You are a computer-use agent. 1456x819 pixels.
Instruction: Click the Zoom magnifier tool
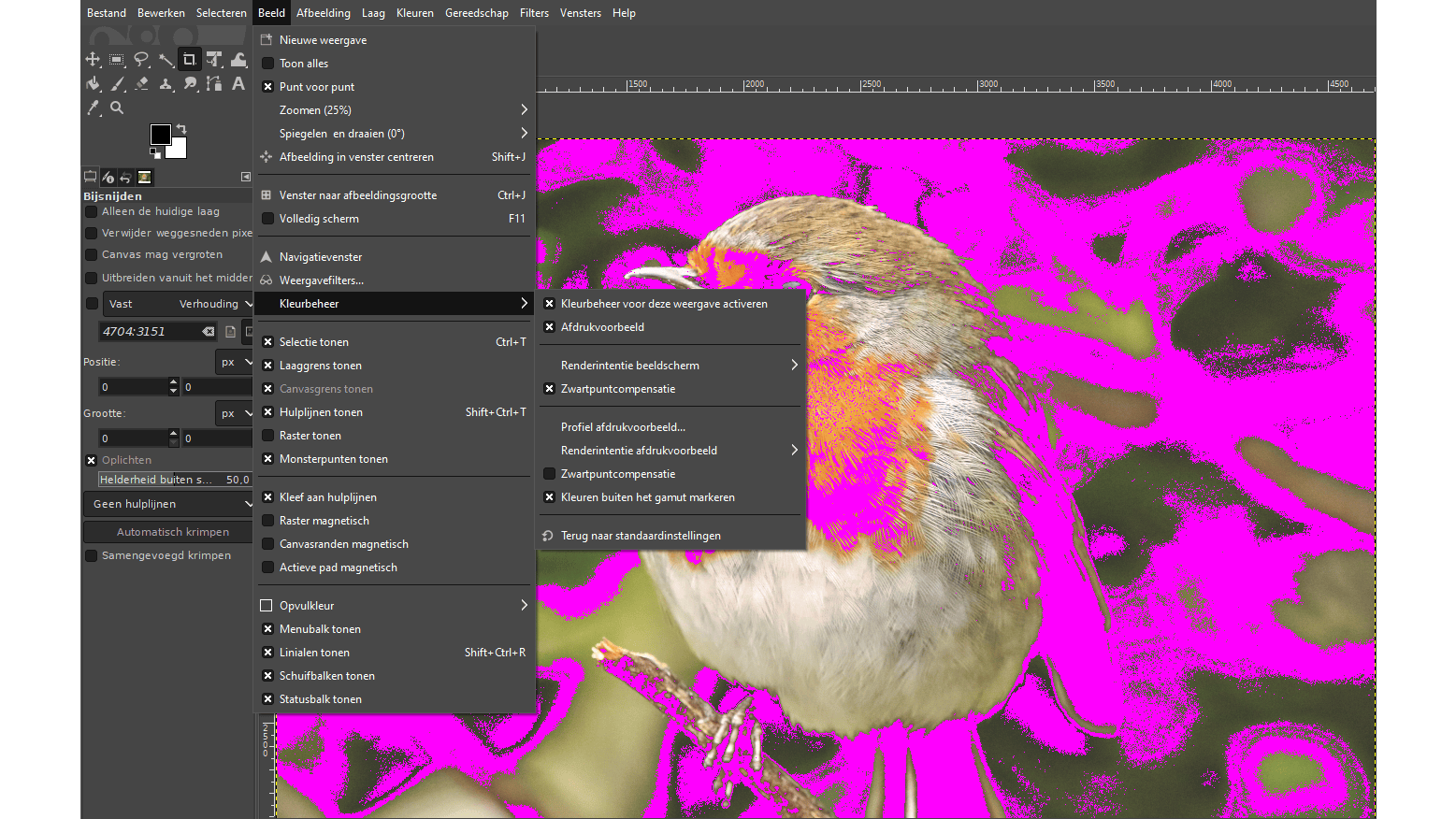coord(117,108)
